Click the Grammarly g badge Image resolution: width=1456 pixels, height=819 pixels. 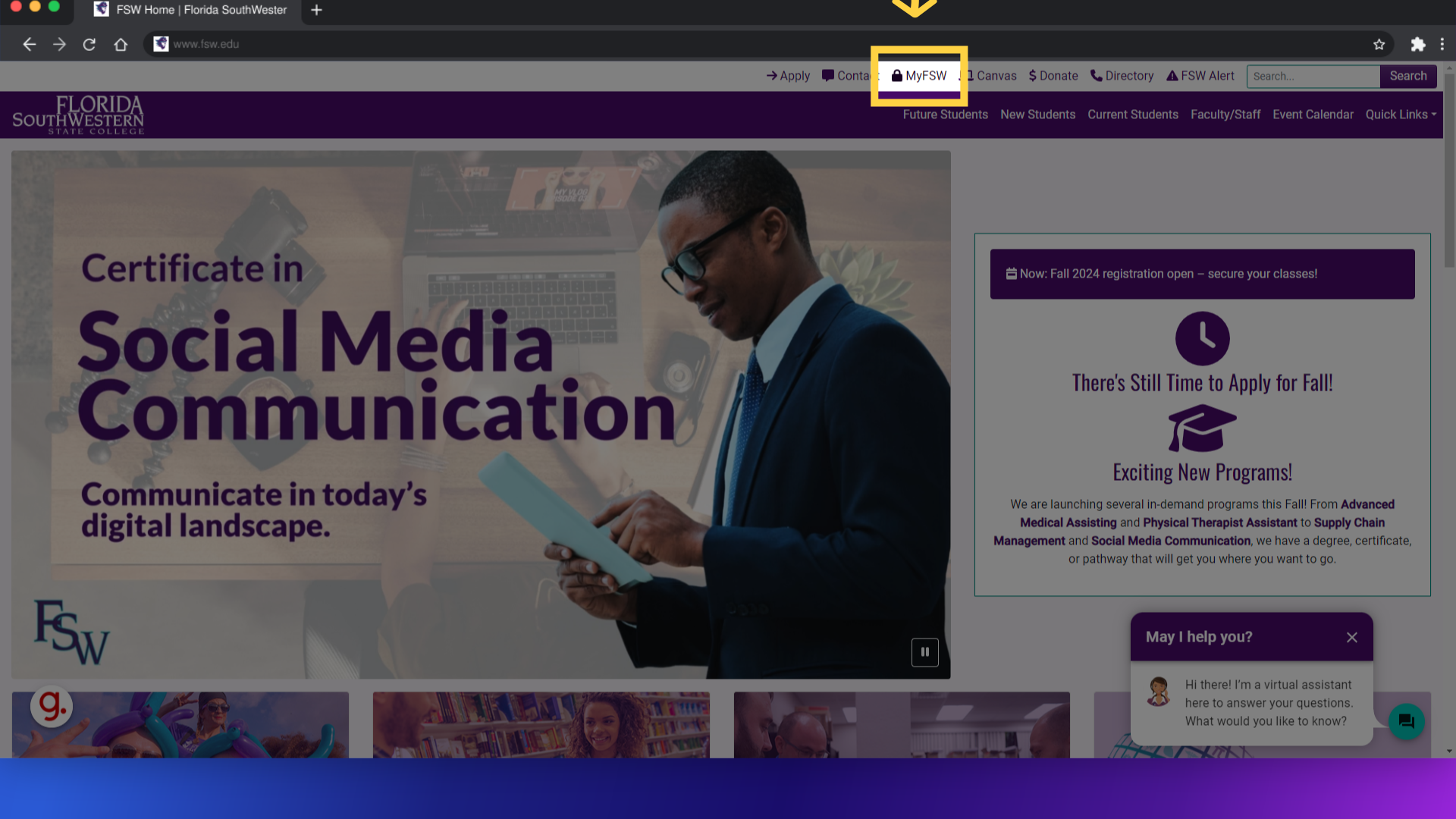52,706
